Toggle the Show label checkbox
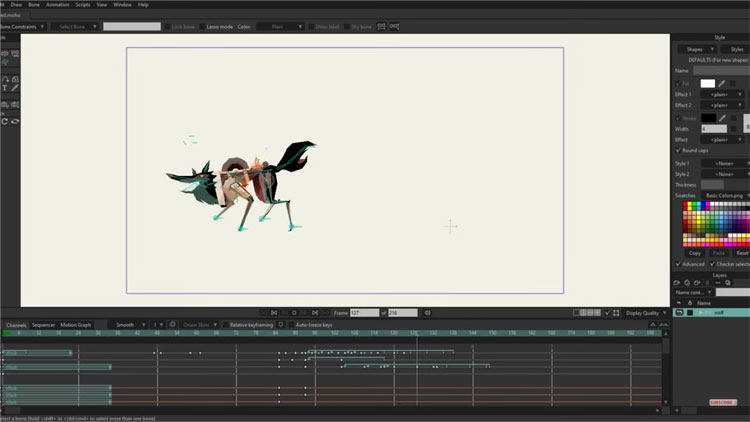The height and width of the screenshot is (422, 750). point(311,27)
